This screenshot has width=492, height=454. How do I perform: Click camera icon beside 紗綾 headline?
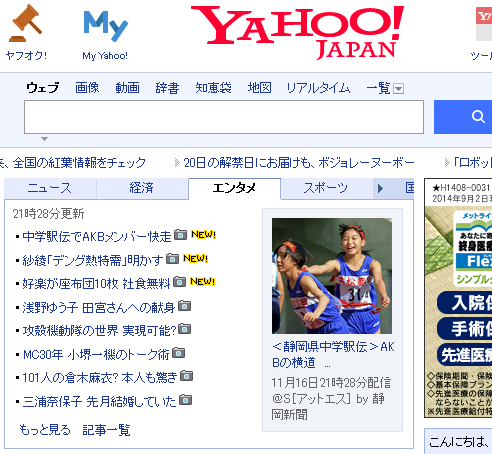(173, 258)
